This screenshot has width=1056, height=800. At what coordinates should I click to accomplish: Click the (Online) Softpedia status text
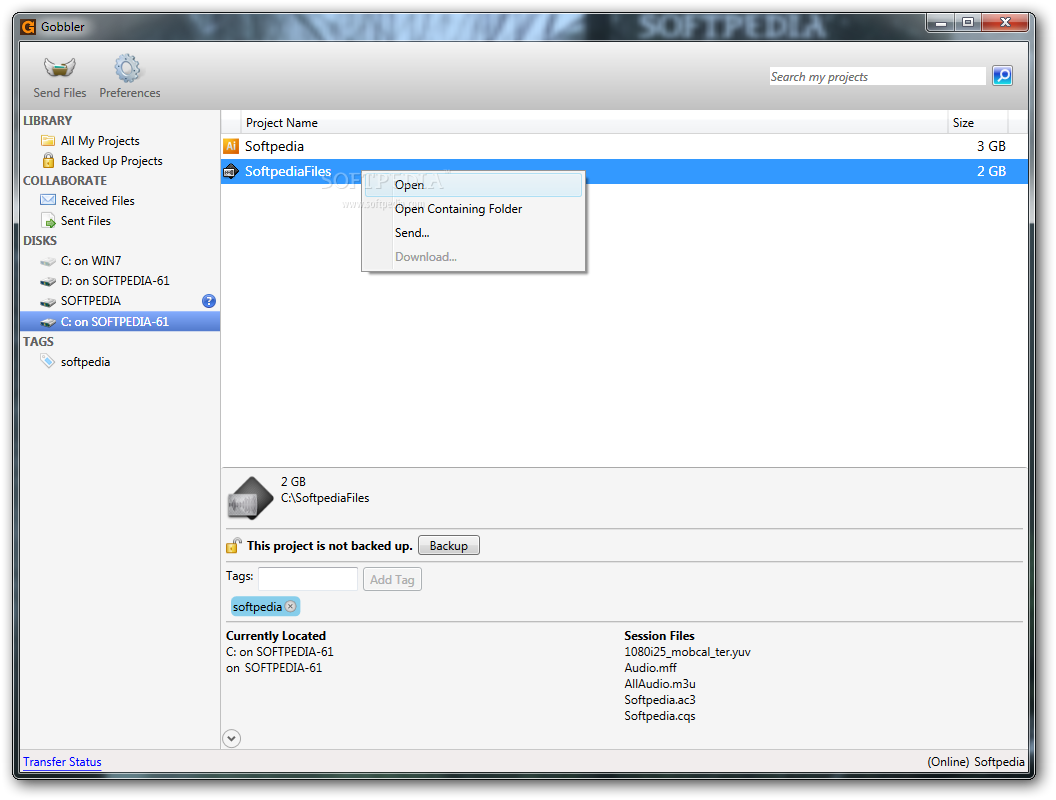click(976, 762)
